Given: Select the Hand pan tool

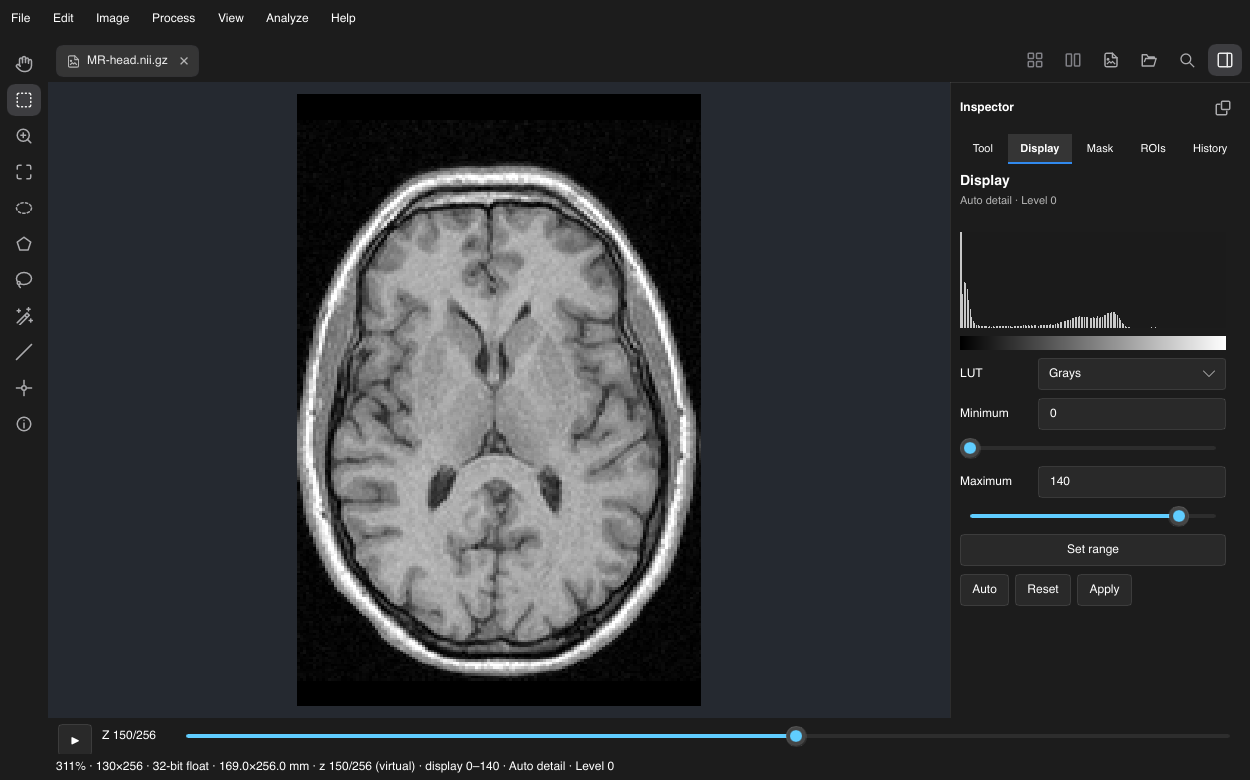Looking at the screenshot, I should 24,64.
